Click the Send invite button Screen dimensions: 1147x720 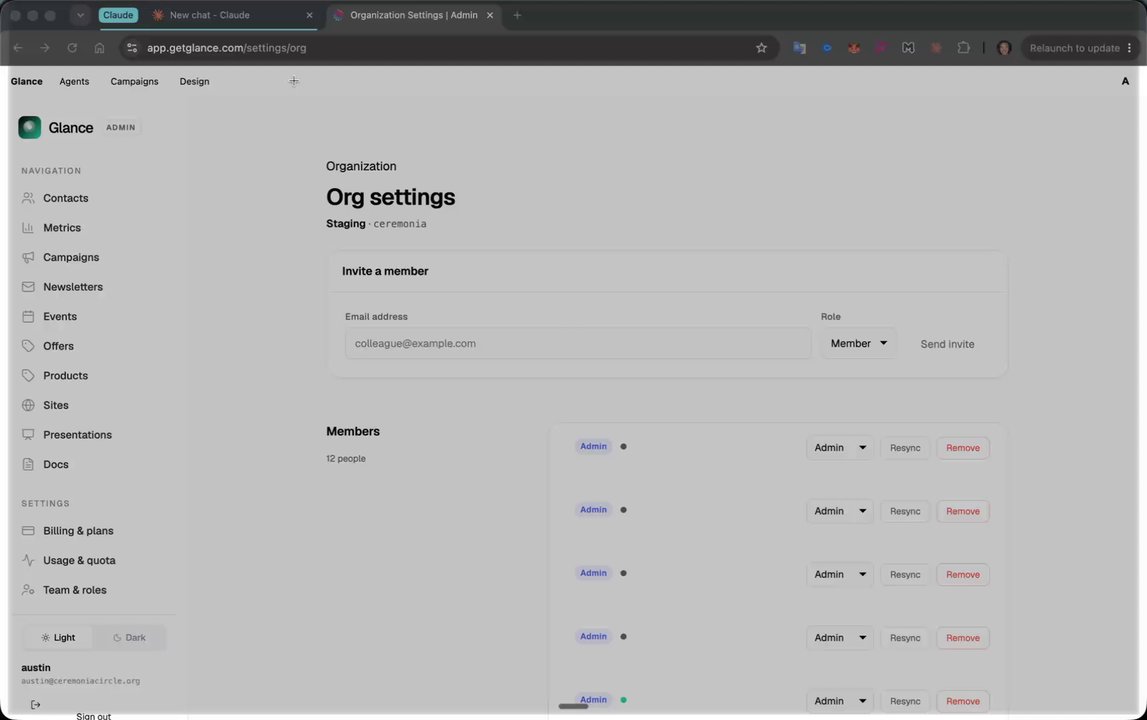(x=947, y=344)
